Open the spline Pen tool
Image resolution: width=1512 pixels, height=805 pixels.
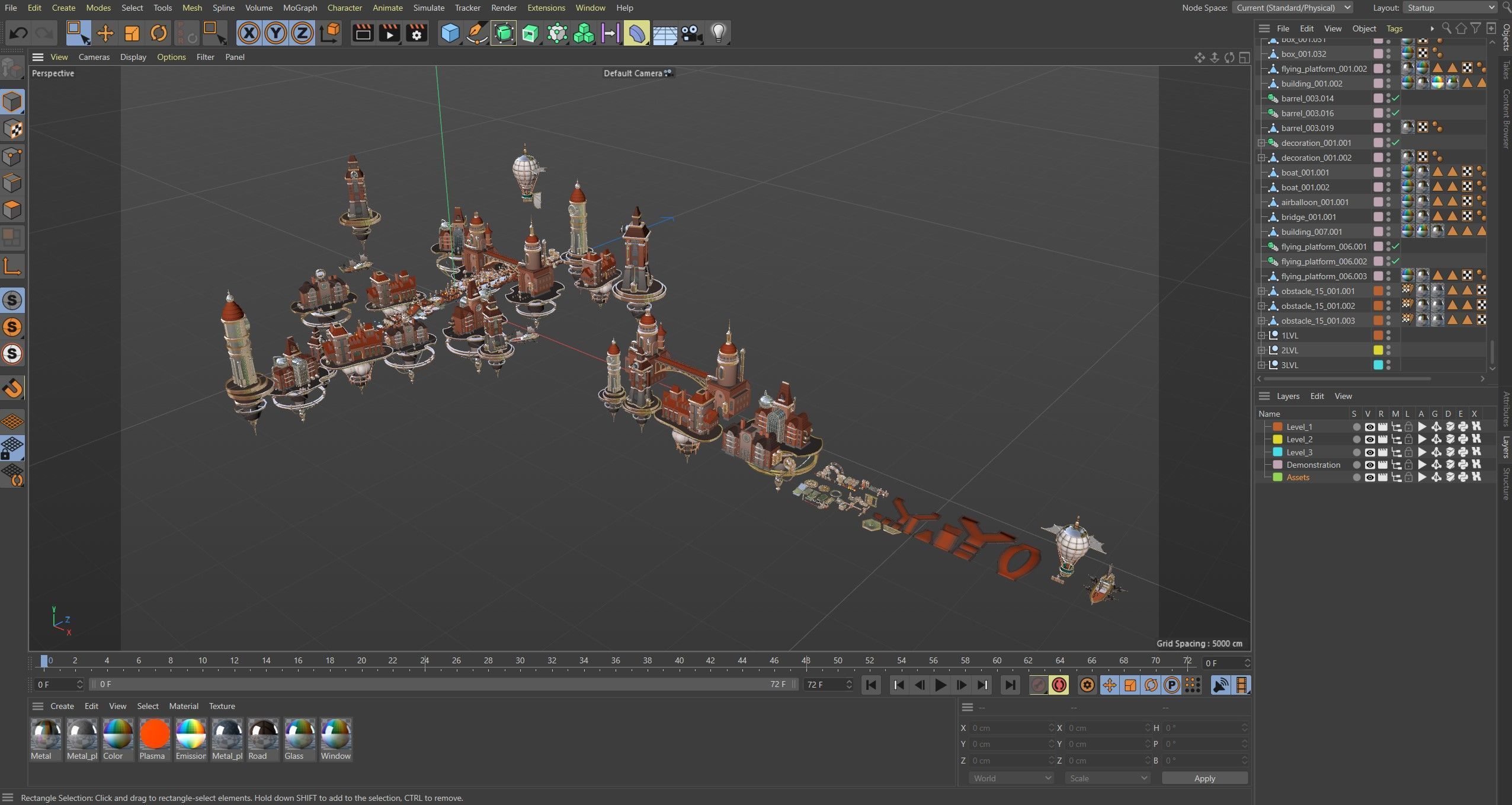[476, 33]
